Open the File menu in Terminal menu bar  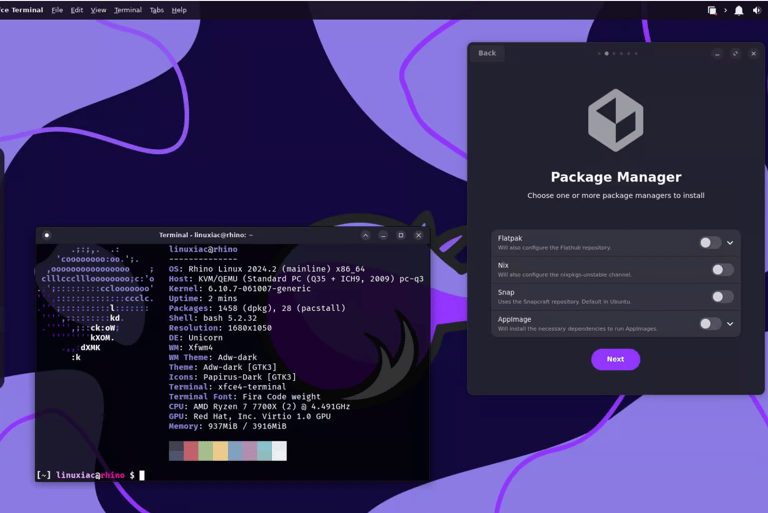pyautogui.click(x=57, y=10)
